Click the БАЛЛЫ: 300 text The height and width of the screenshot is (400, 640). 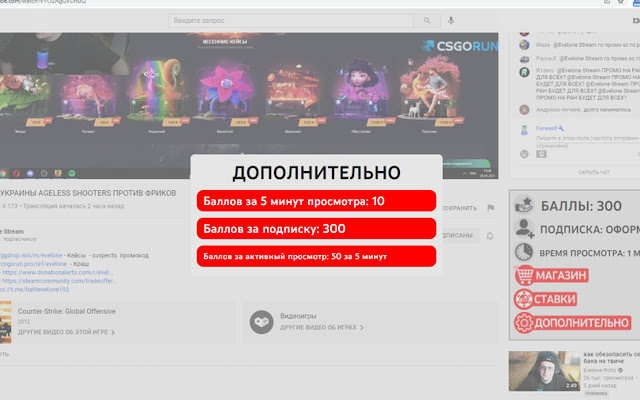coord(581,206)
